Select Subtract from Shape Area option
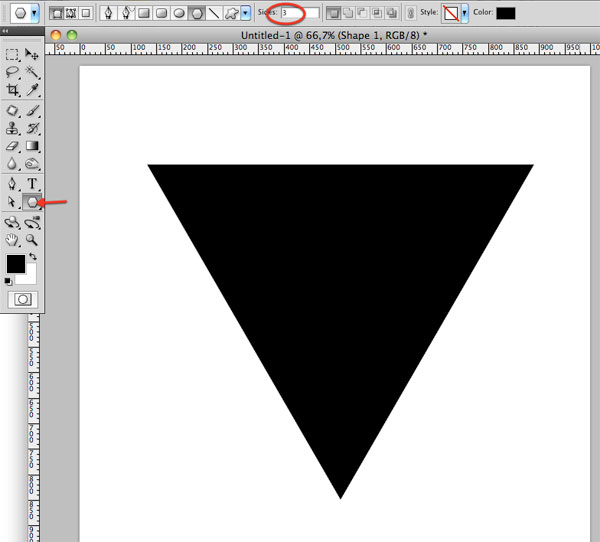 tap(362, 13)
